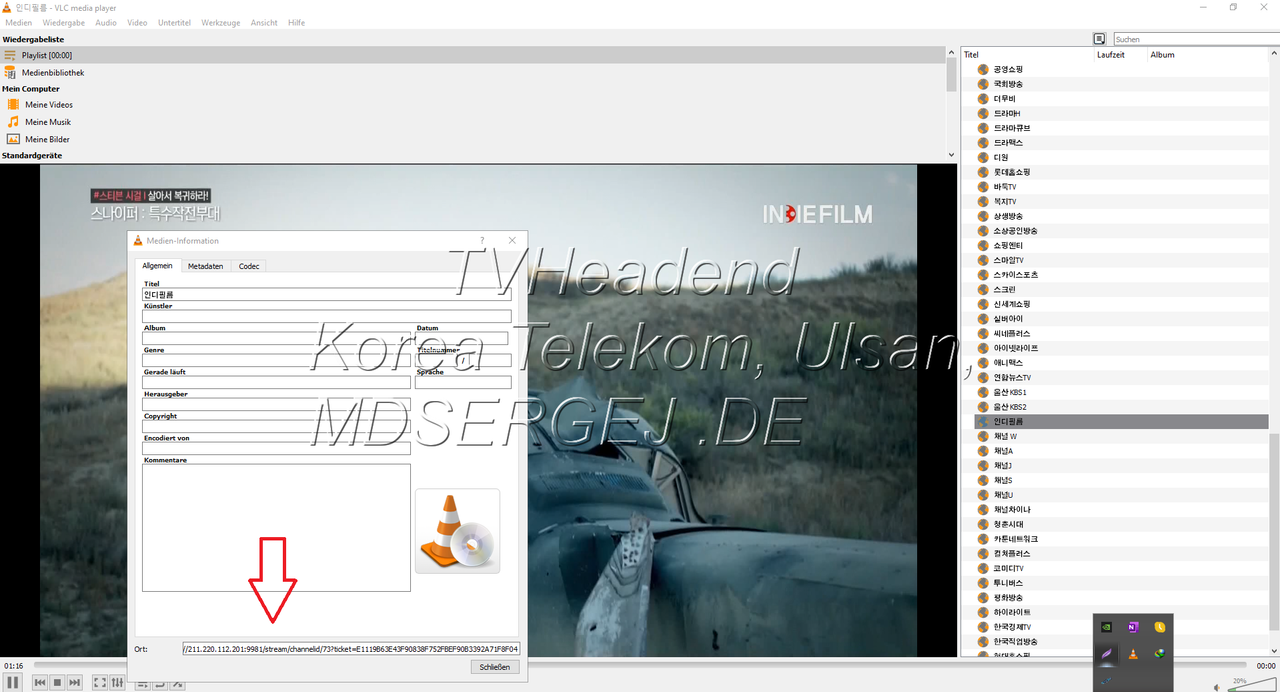Viewport: 1280px width, 692px height.
Task: Jump to previous media item
Action: click(x=40, y=682)
